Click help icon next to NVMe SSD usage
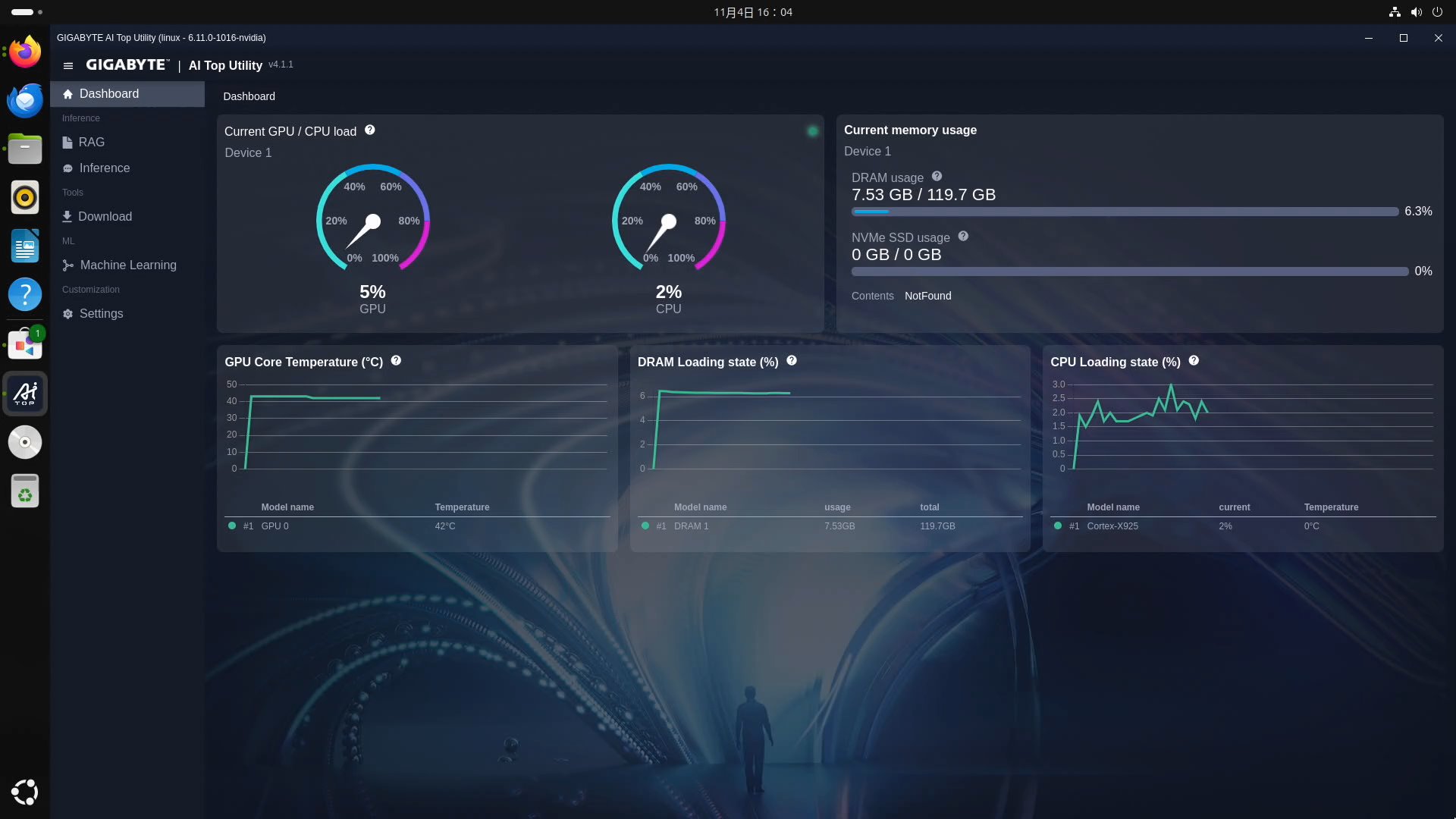 coord(963,236)
